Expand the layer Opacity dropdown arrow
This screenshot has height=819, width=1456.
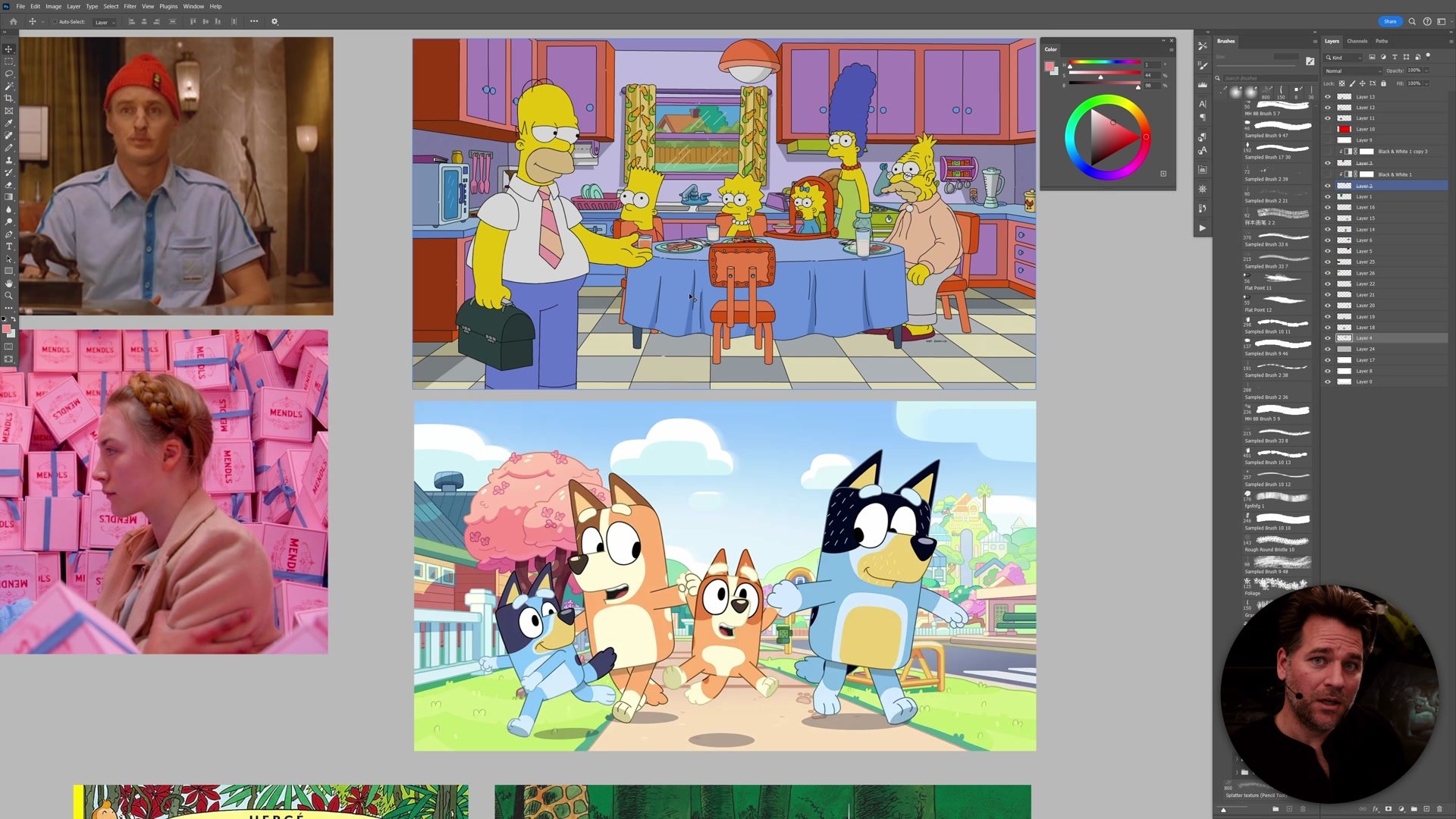click(x=1426, y=71)
